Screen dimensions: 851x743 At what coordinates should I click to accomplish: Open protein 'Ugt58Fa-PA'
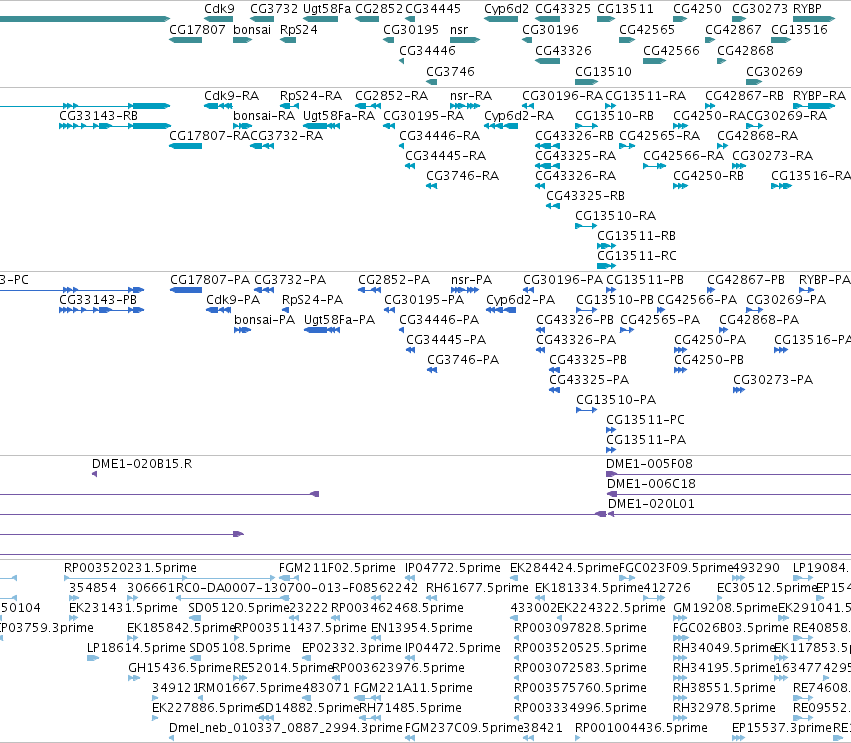point(339,320)
